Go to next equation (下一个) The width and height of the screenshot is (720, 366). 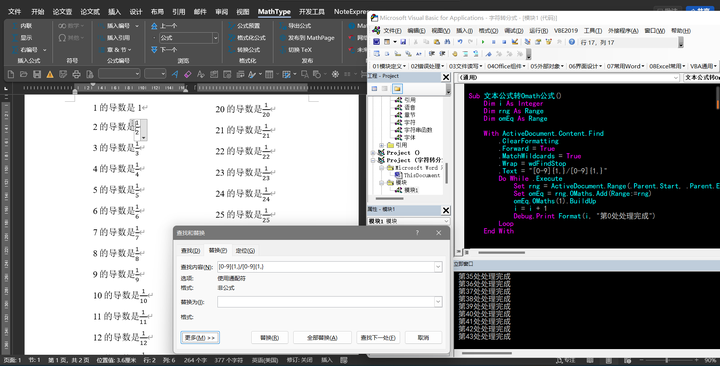tap(164, 50)
